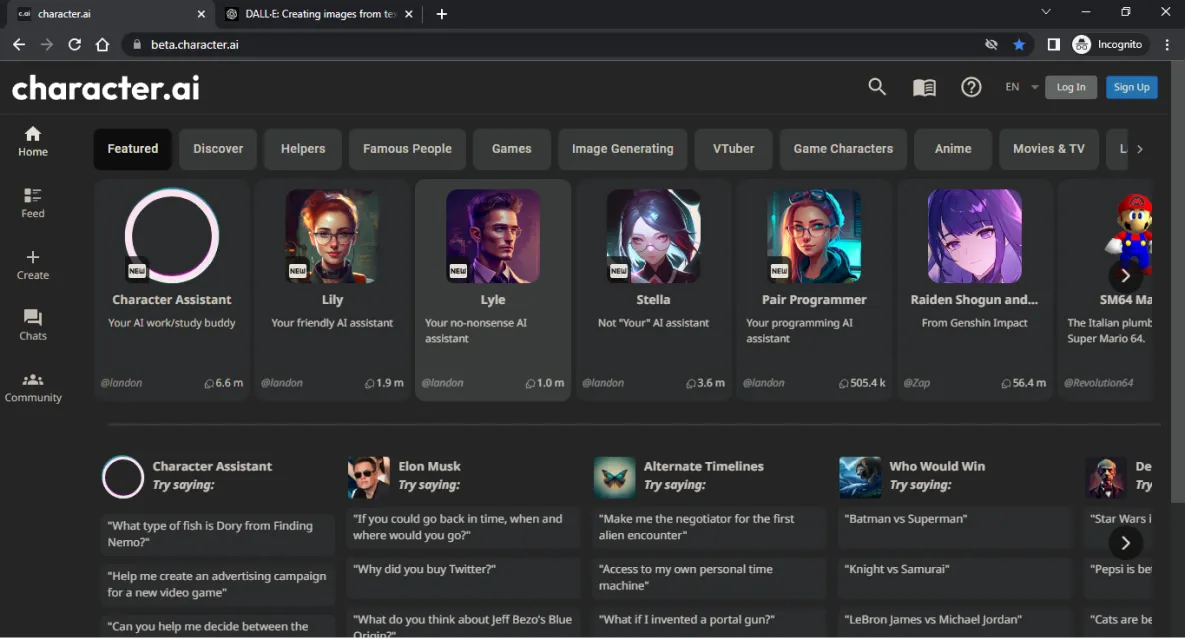This screenshot has height=638, width=1186.
Task: Open Raiden Shogun avatar
Action: pos(974,235)
